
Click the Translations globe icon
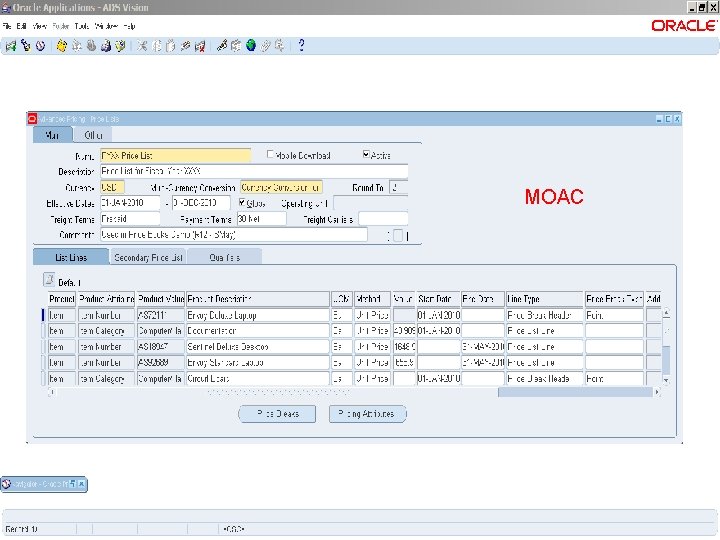251,46
